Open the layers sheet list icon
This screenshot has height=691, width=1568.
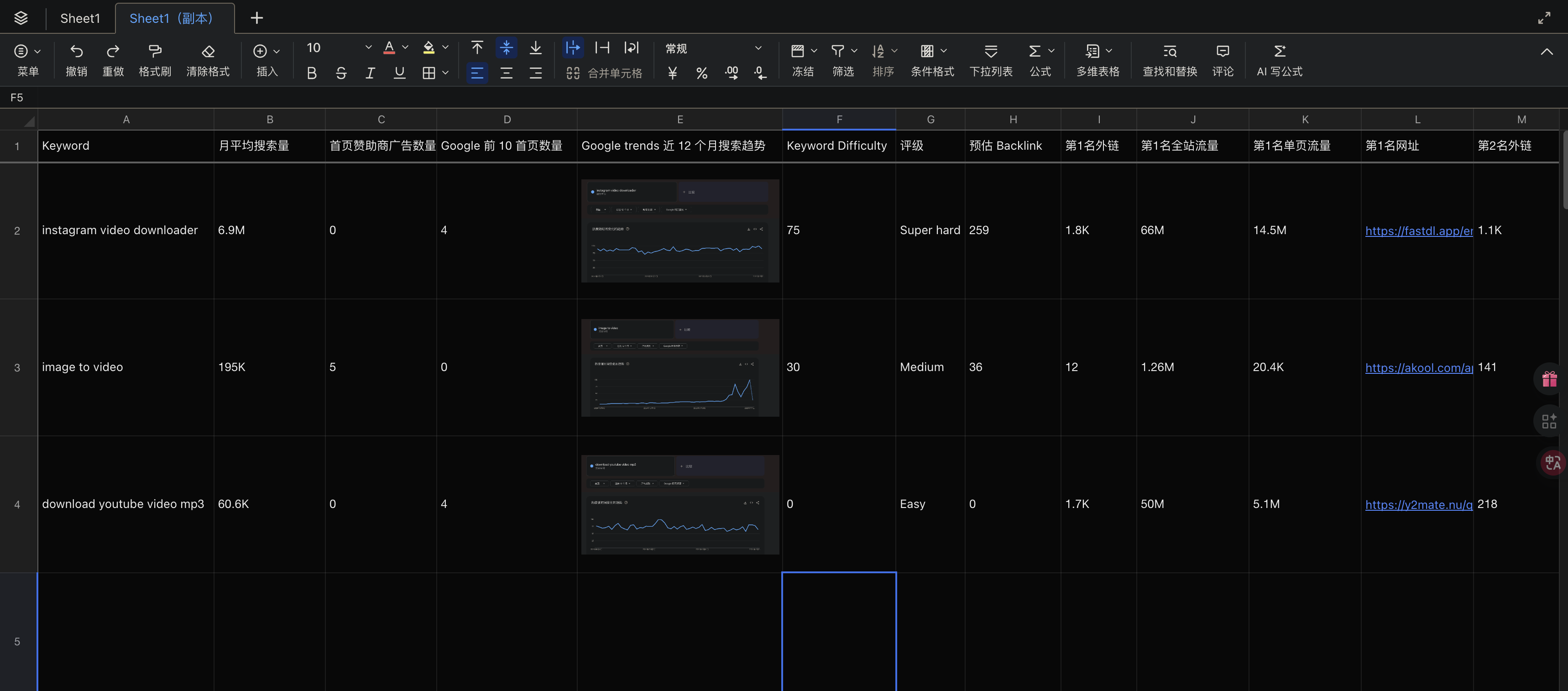[x=21, y=18]
